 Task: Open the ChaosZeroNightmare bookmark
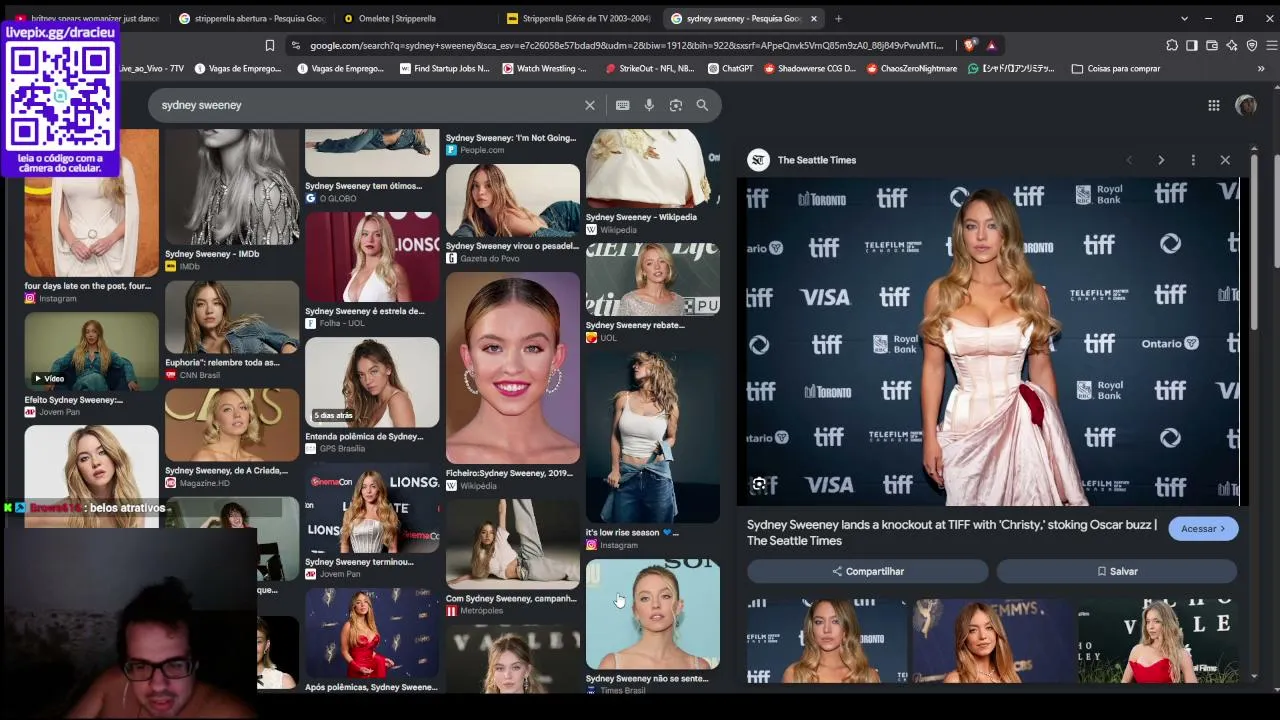click(x=911, y=69)
